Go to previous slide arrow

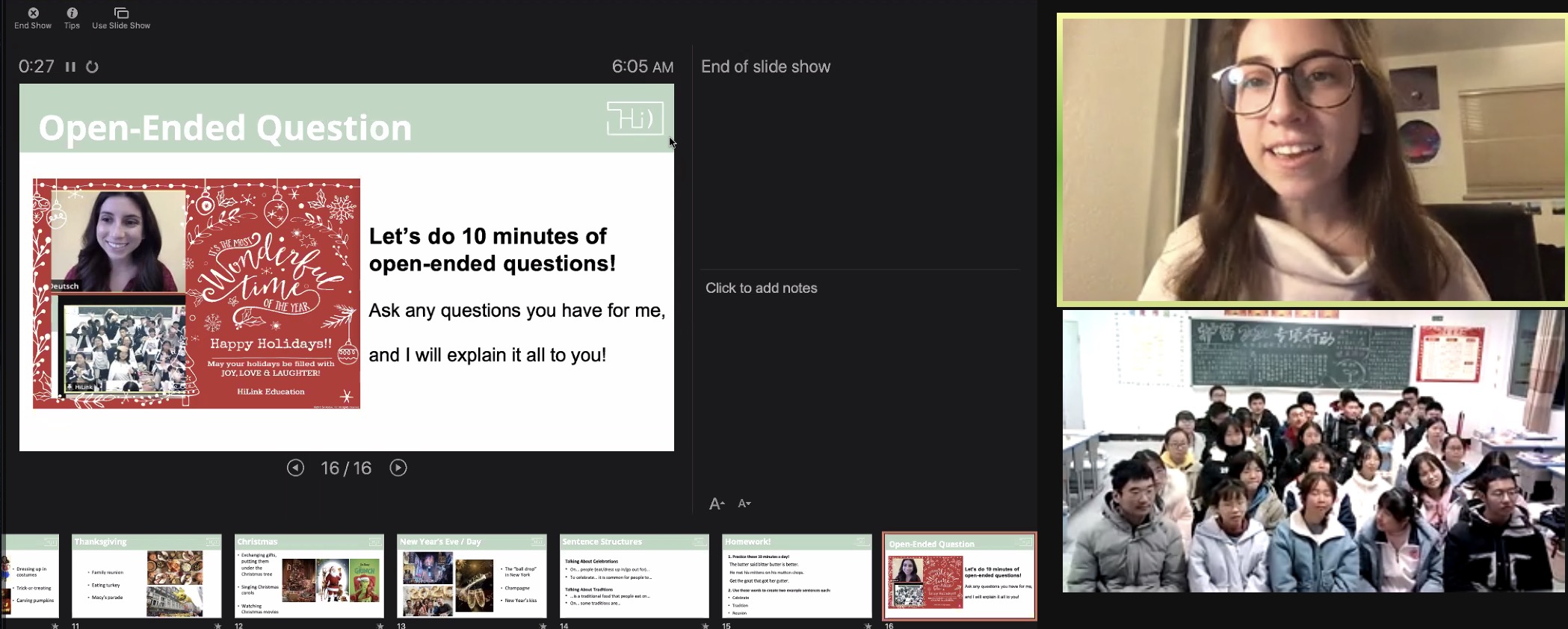(295, 468)
